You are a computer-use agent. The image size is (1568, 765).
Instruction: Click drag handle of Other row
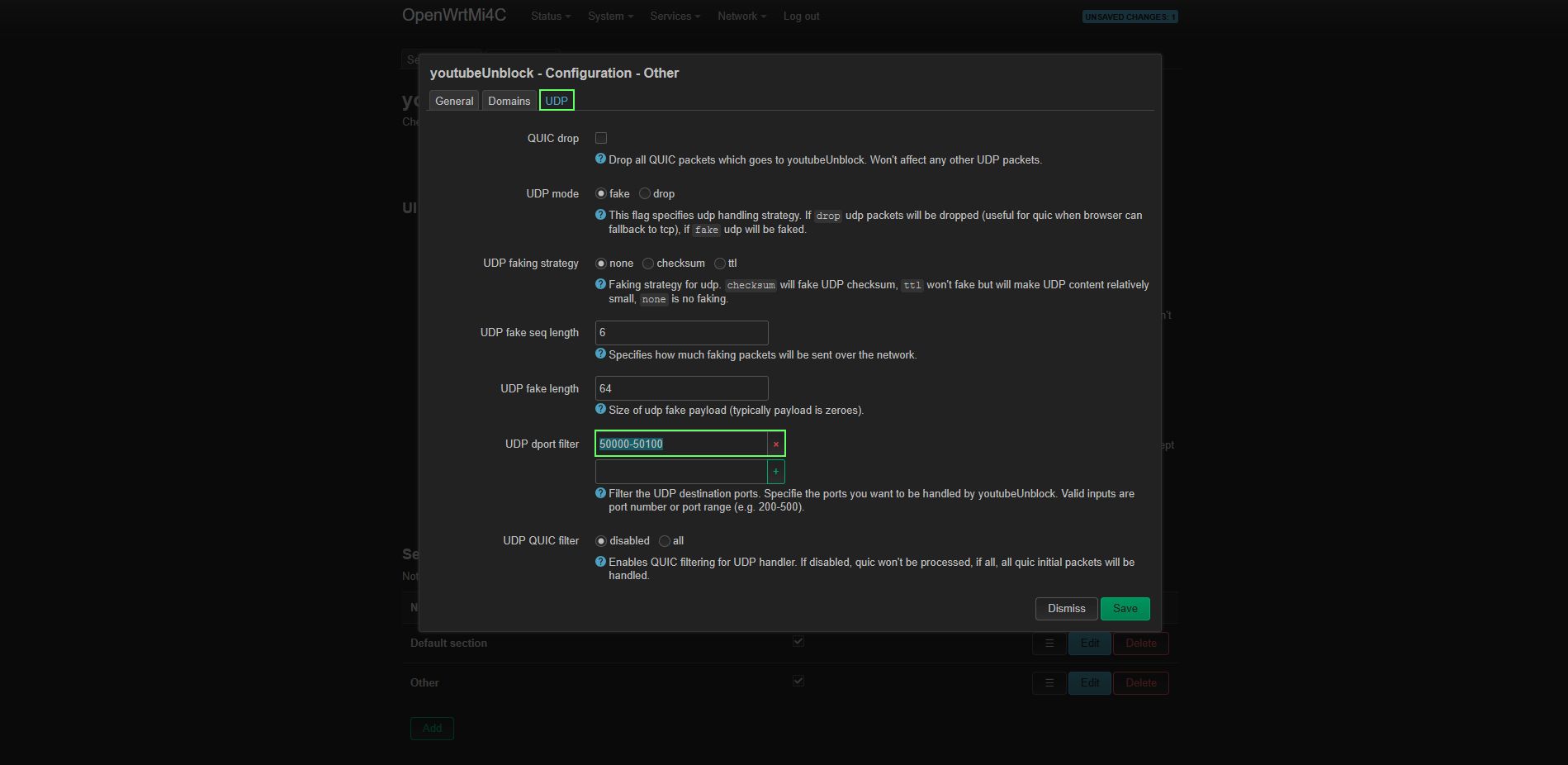1049,683
